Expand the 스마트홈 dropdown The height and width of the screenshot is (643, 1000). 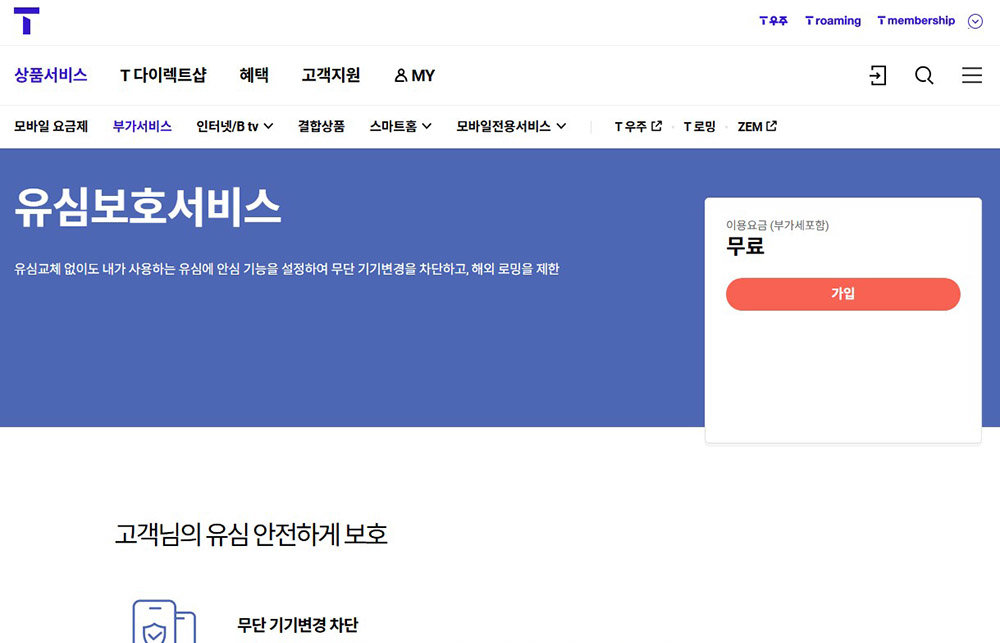[400, 127]
